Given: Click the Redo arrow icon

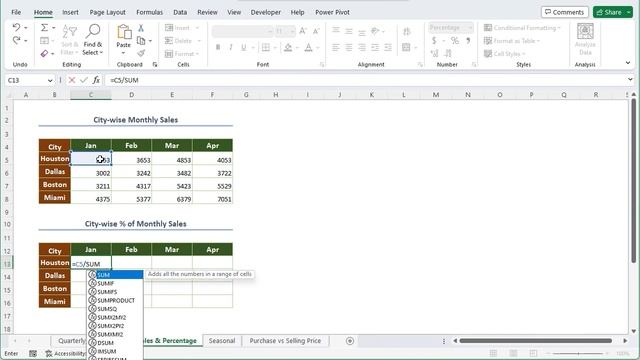Looking at the screenshot, I should click(16, 40).
